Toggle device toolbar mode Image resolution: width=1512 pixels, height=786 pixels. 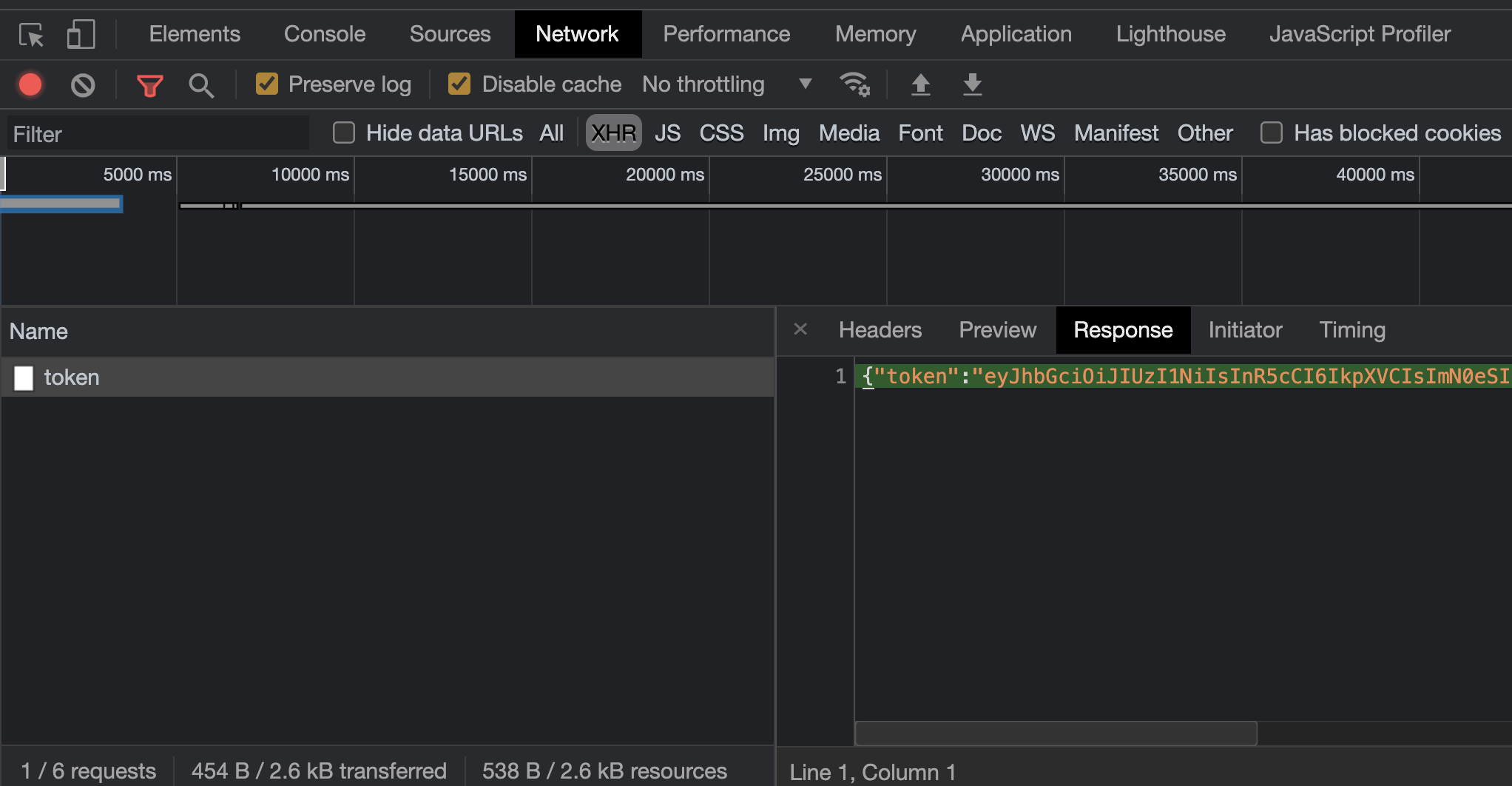(x=81, y=33)
